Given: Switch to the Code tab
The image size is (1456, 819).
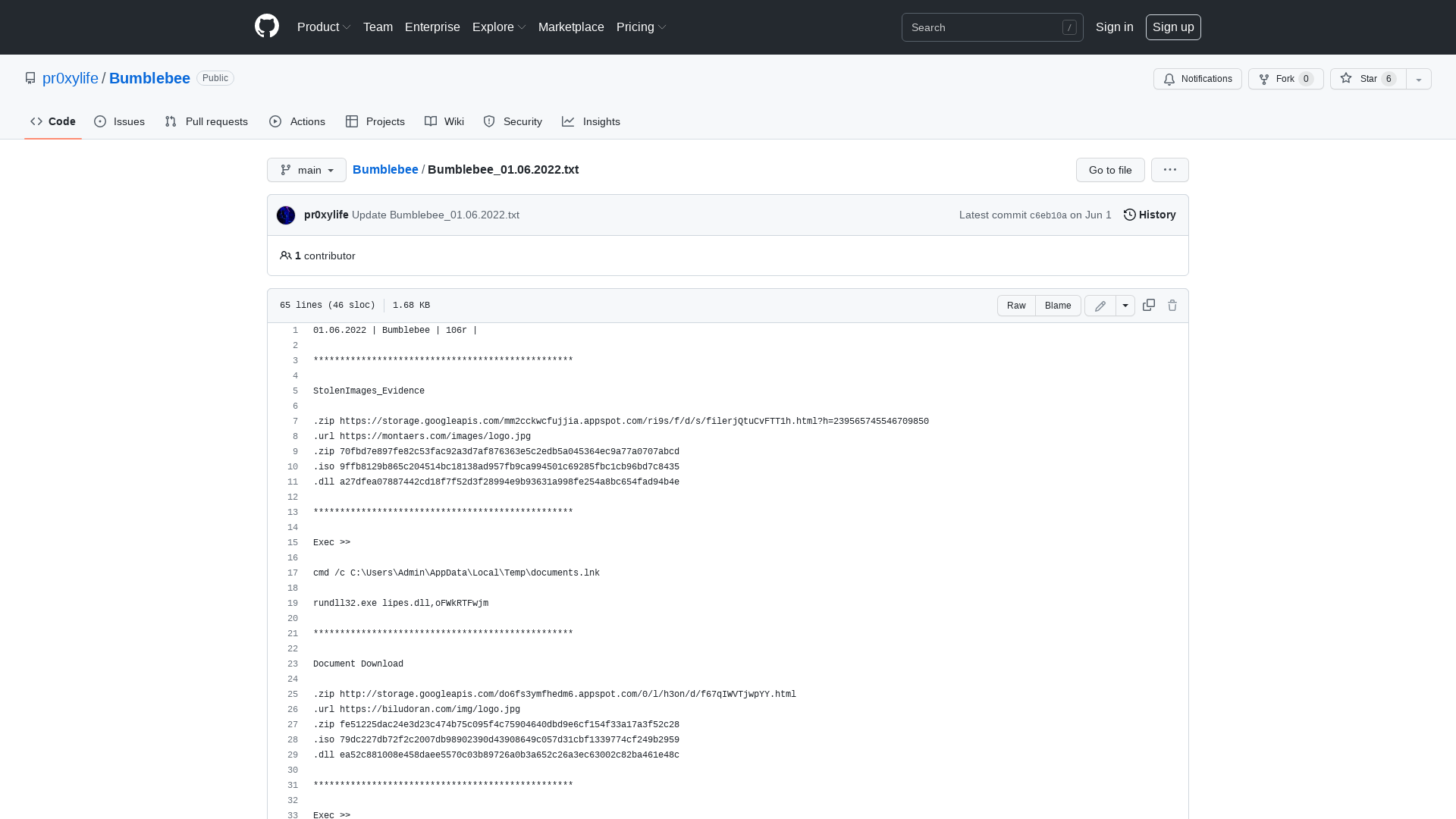Looking at the screenshot, I should (53, 121).
